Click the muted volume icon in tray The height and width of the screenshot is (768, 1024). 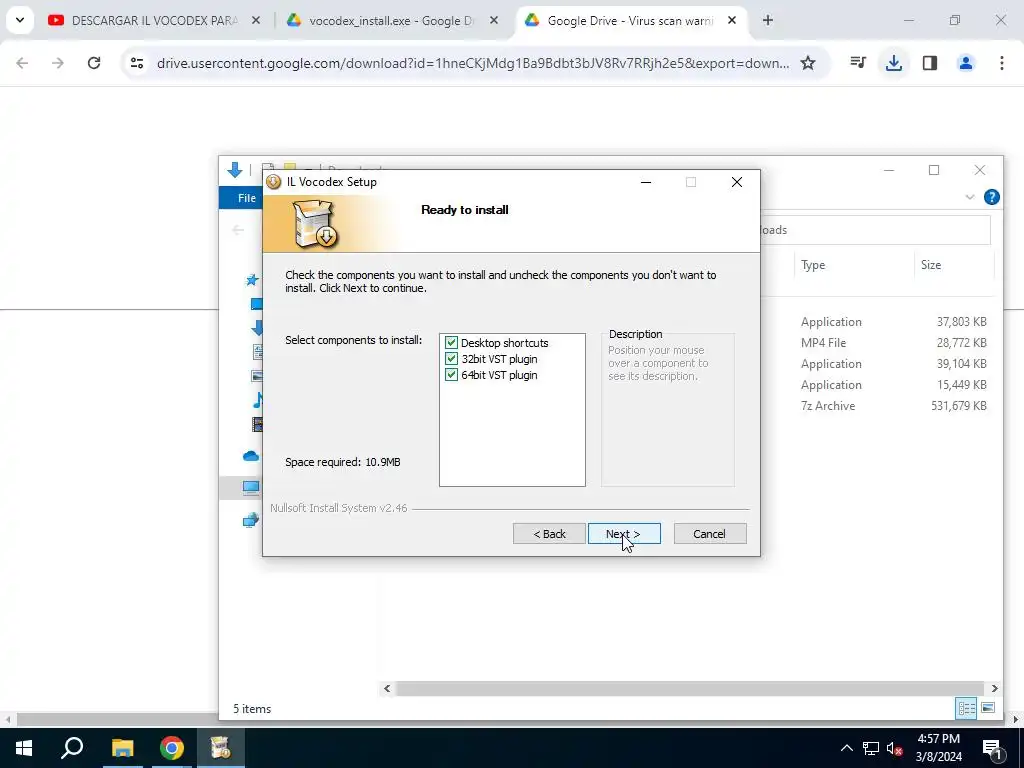894,748
